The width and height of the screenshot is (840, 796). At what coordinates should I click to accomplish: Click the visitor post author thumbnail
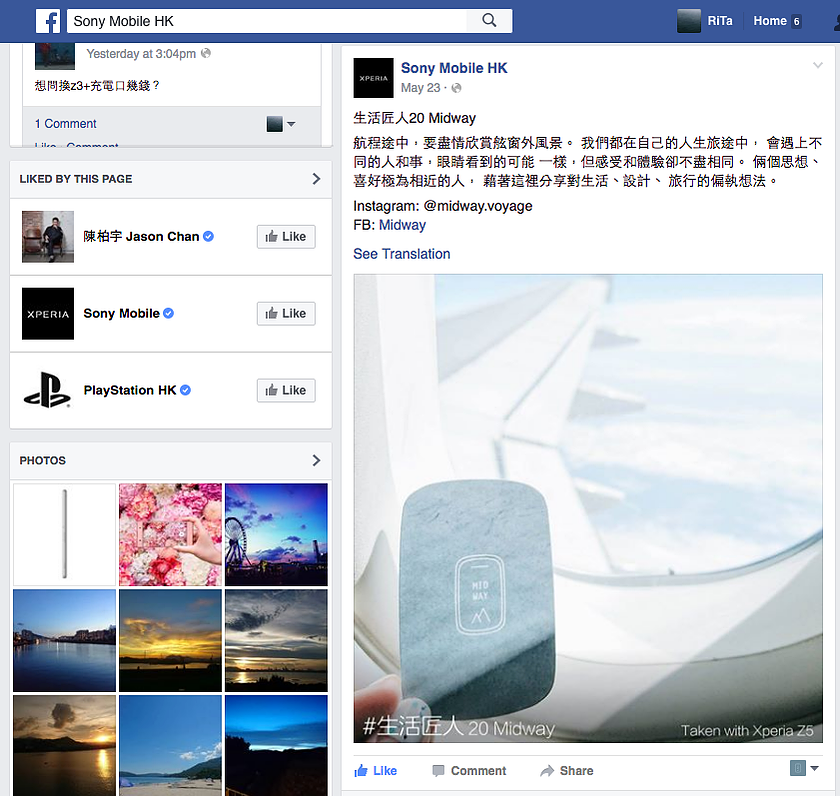point(55,56)
